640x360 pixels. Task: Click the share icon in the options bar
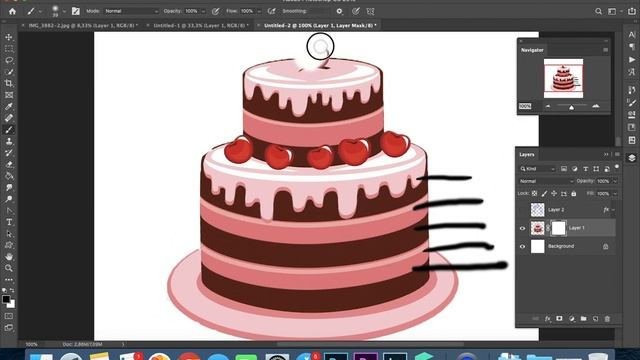point(631,11)
